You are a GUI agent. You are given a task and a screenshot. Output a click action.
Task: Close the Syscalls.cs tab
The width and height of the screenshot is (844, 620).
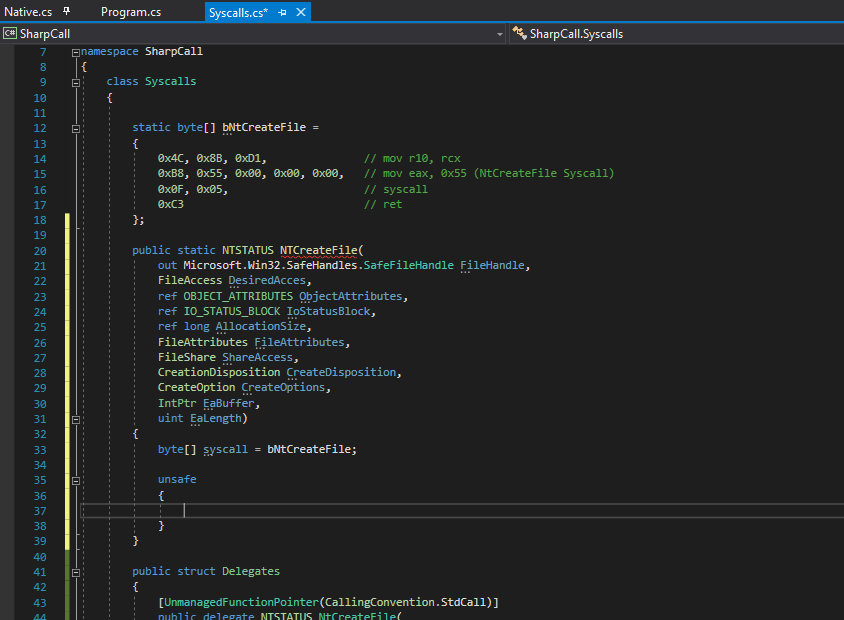pyautogui.click(x=301, y=12)
